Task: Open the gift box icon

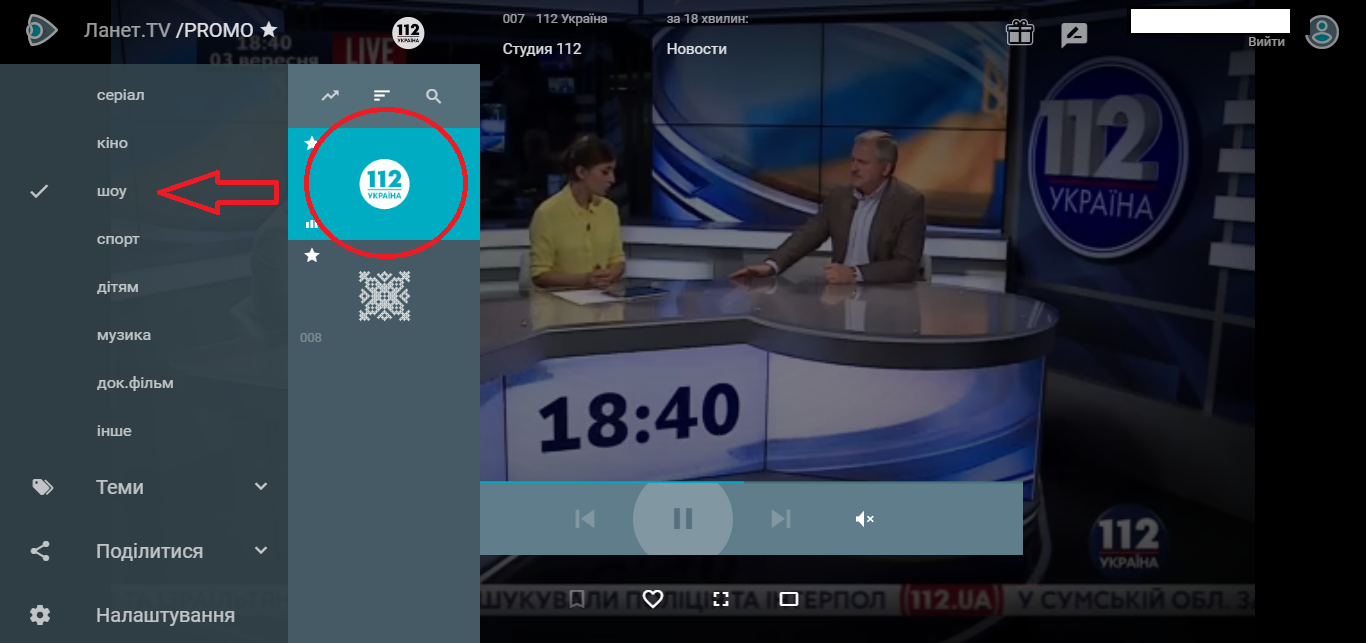Action: click(1019, 33)
